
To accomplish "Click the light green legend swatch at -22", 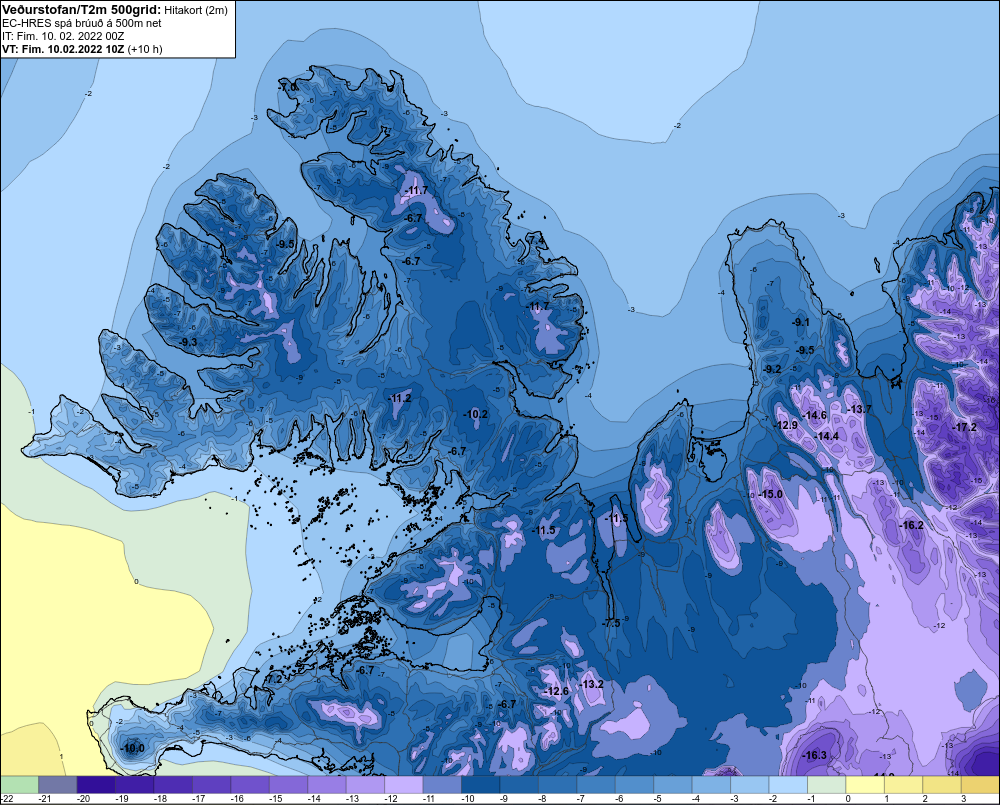I will point(19,784).
